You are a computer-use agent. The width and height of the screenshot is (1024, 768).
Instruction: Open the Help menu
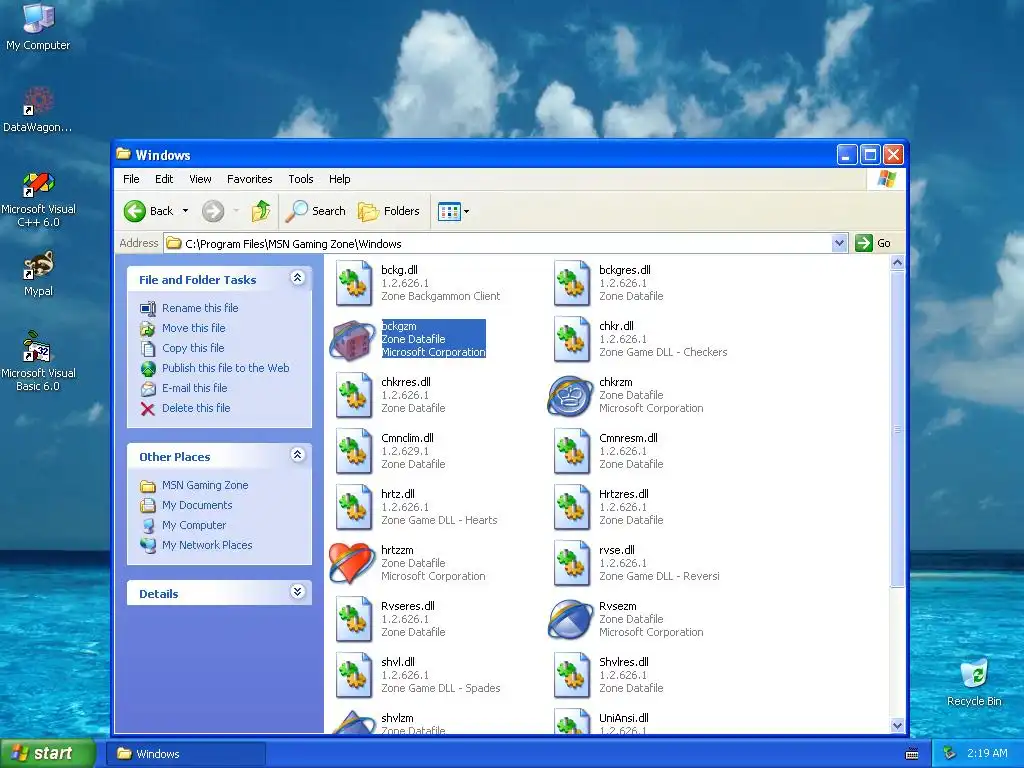pyautogui.click(x=340, y=179)
